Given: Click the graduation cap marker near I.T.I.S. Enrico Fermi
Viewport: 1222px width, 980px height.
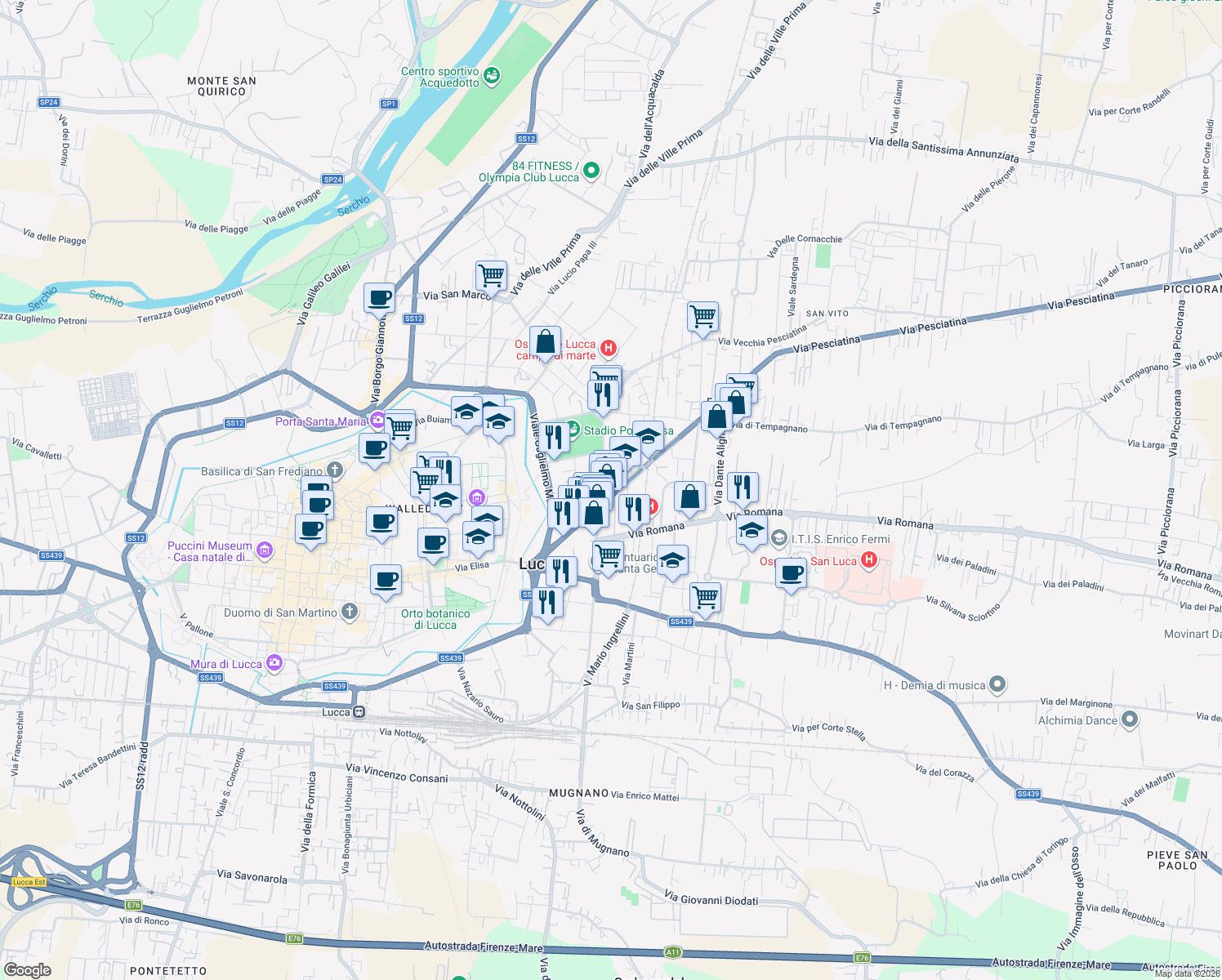Looking at the screenshot, I should point(753,531).
